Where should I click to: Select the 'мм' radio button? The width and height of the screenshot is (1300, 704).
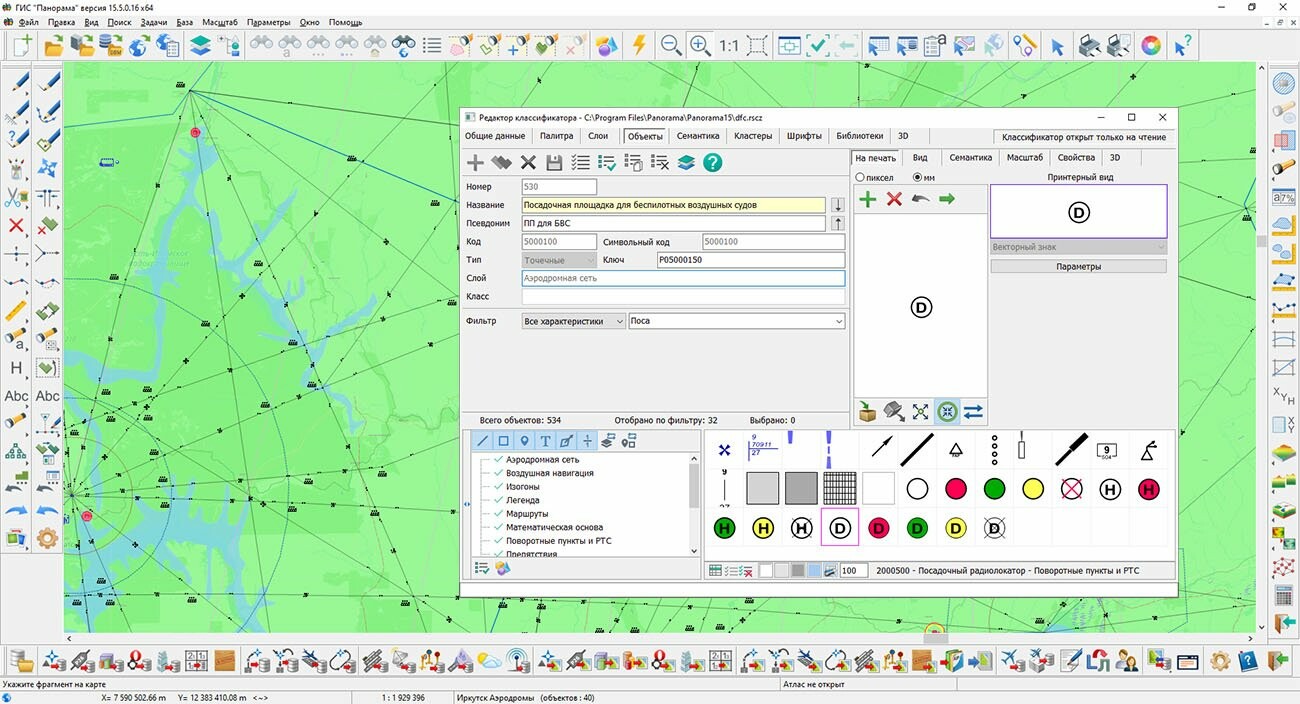coord(916,178)
